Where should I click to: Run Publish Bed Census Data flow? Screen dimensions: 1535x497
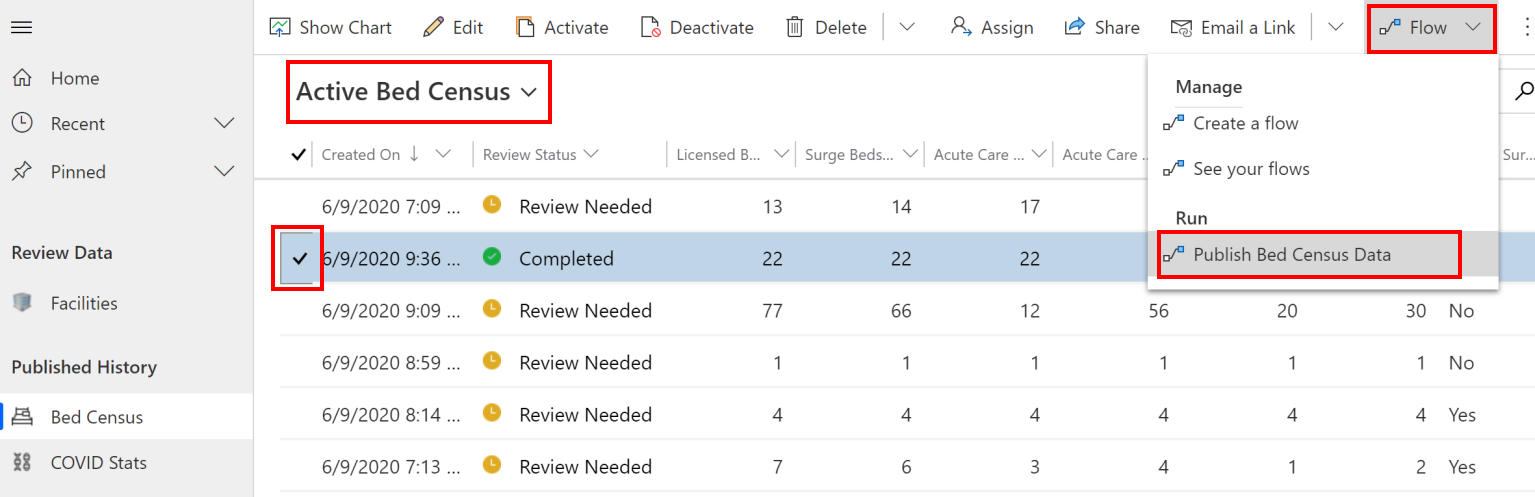1309,254
